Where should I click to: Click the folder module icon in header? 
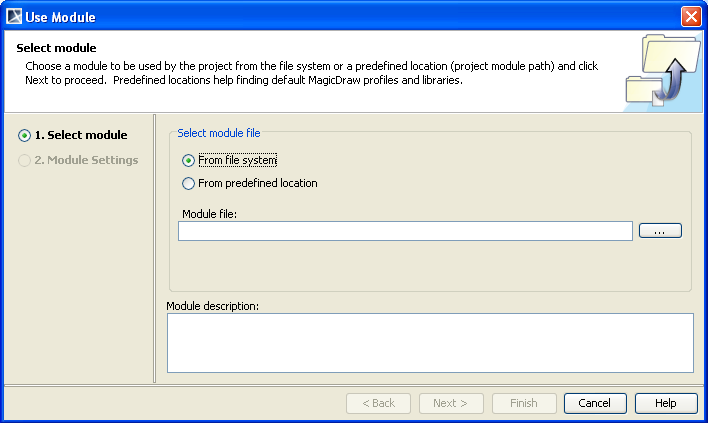click(659, 69)
